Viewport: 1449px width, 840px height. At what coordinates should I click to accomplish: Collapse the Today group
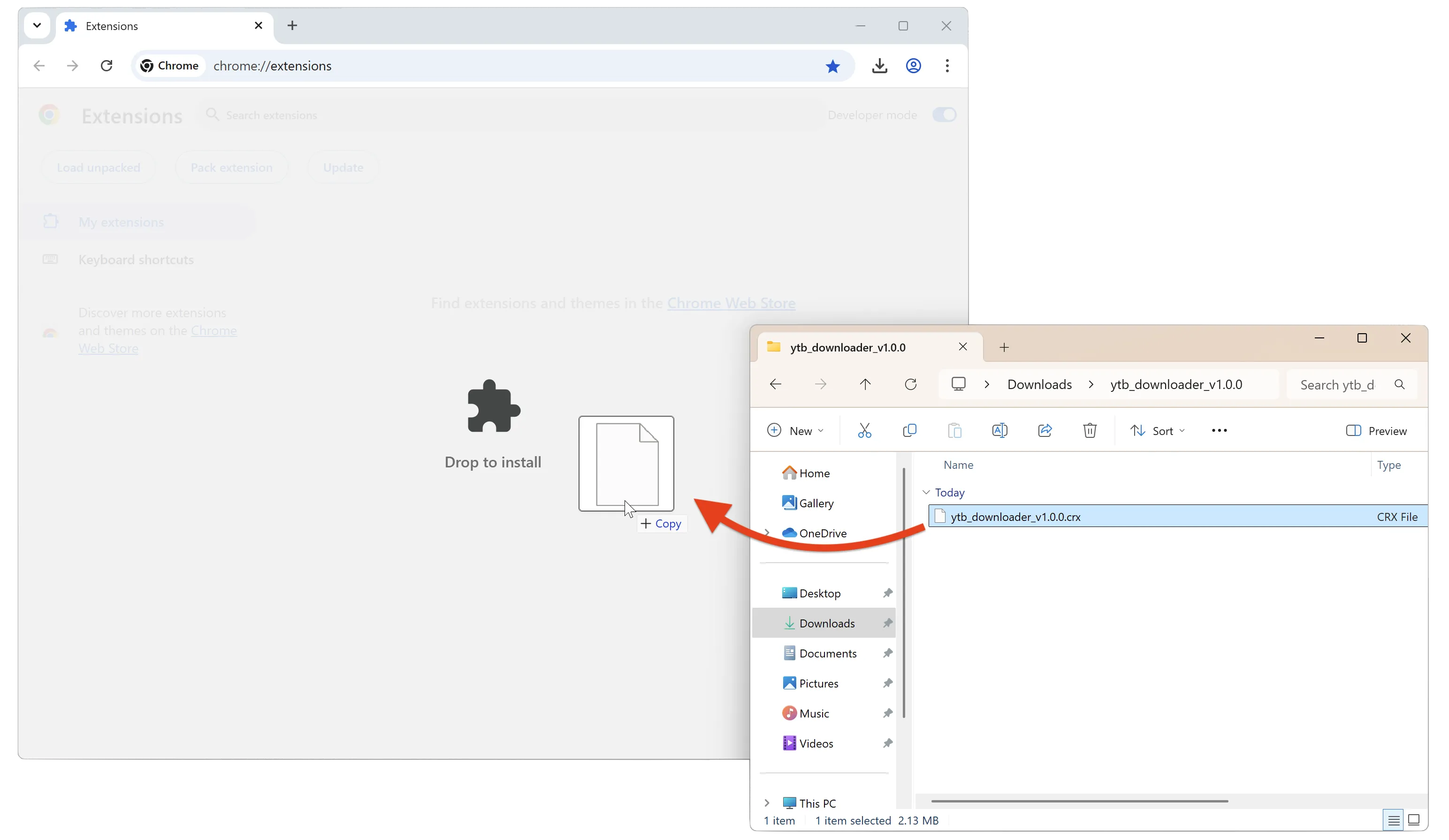point(926,492)
